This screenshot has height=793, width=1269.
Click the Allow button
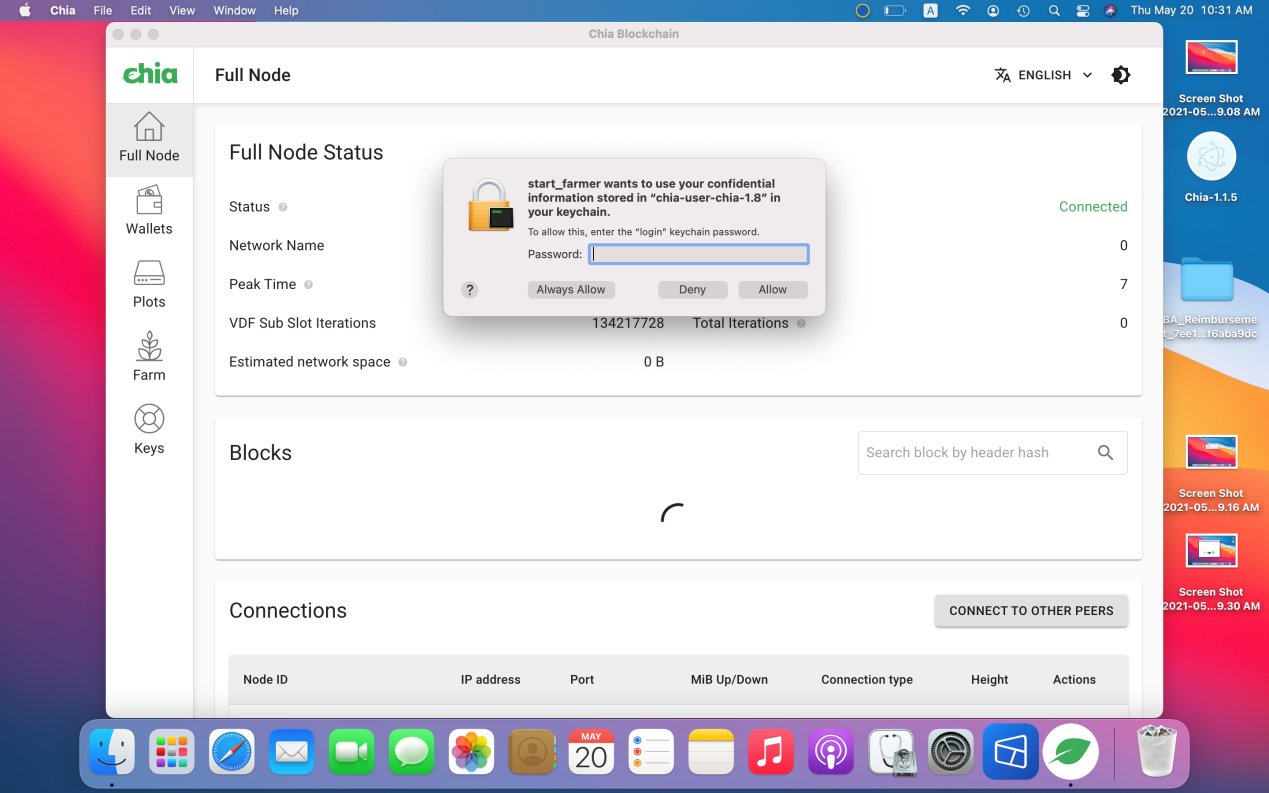(773, 290)
